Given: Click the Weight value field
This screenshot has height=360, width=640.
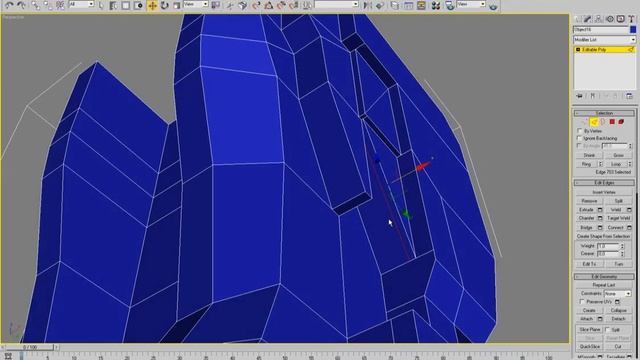Looking at the screenshot, I should pos(608,246).
